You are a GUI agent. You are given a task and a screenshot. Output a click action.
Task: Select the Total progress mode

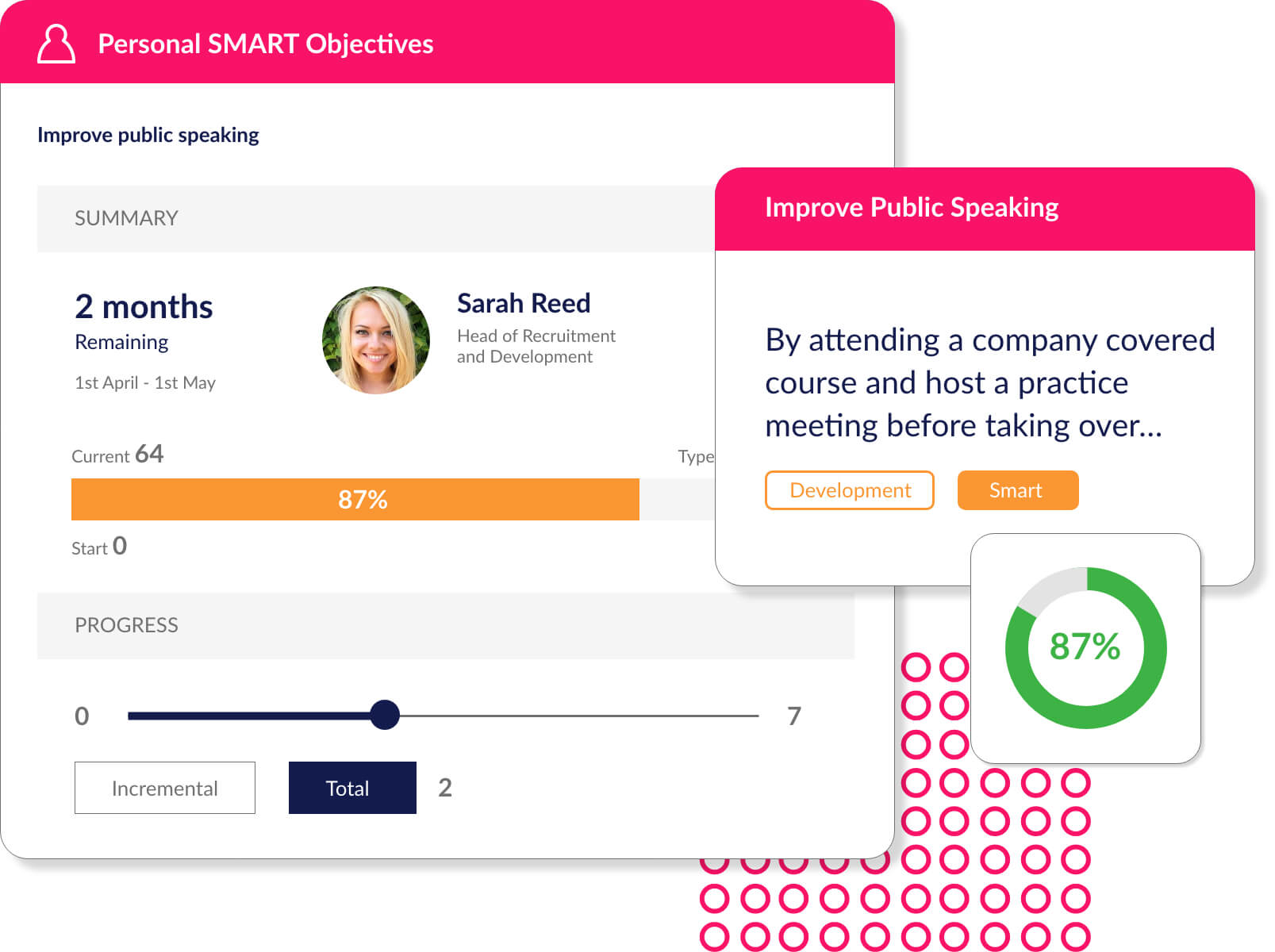(352, 788)
